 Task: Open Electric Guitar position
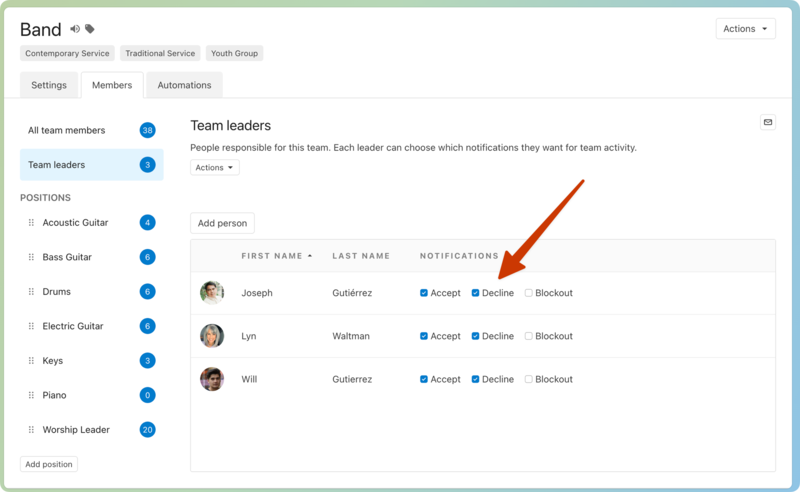(x=73, y=326)
